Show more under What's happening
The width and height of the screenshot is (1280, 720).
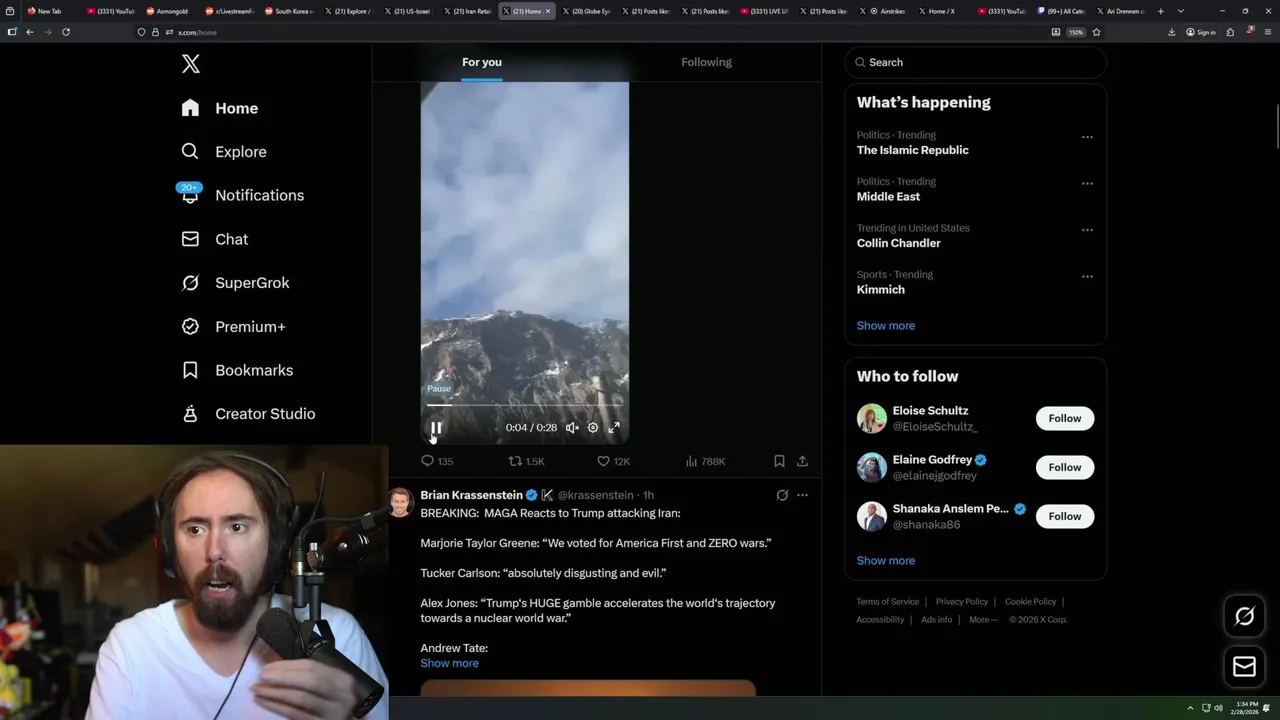click(x=885, y=326)
